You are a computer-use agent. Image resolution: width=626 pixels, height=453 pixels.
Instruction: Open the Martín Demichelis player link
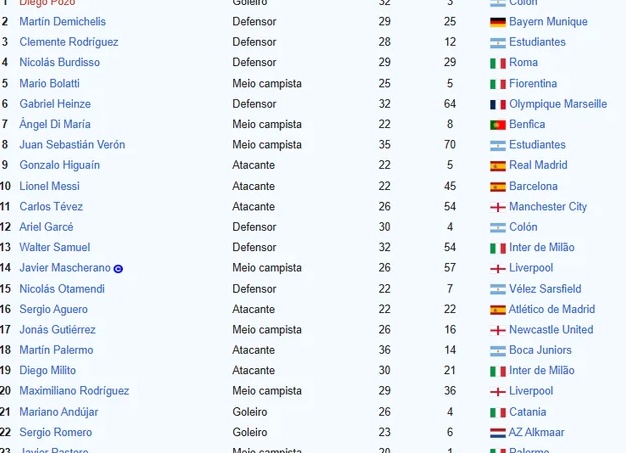63,22
